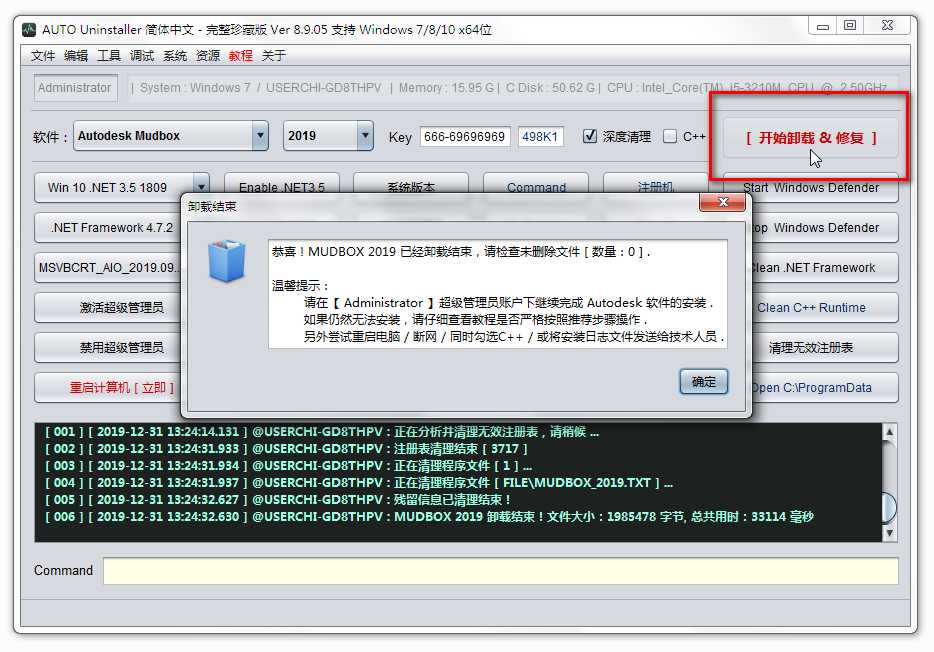Click the AUTO Uninstaller title bar app icon
The image size is (934, 652).
coord(29,29)
